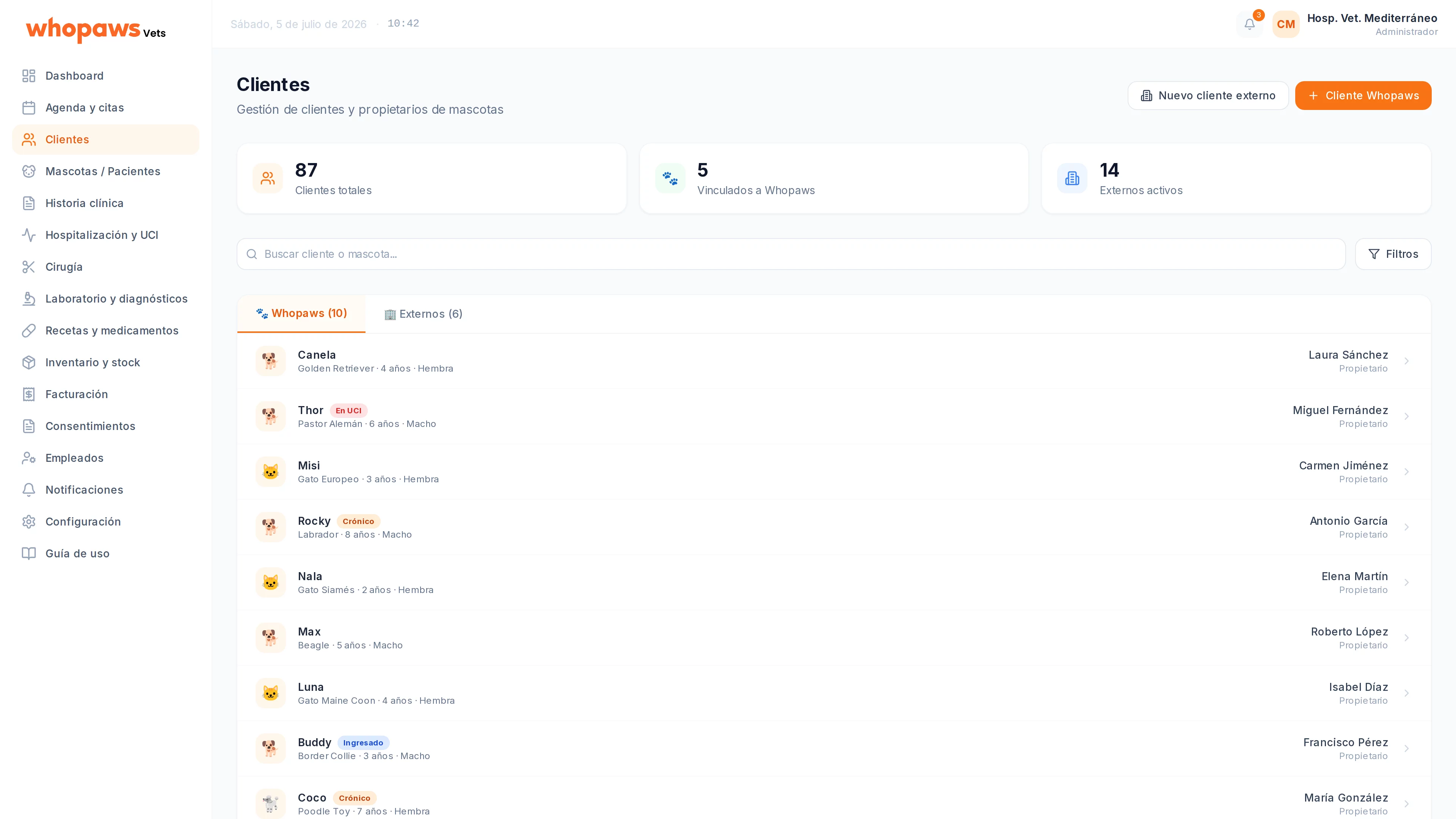Click Rocky's Crónico badge

358,521
